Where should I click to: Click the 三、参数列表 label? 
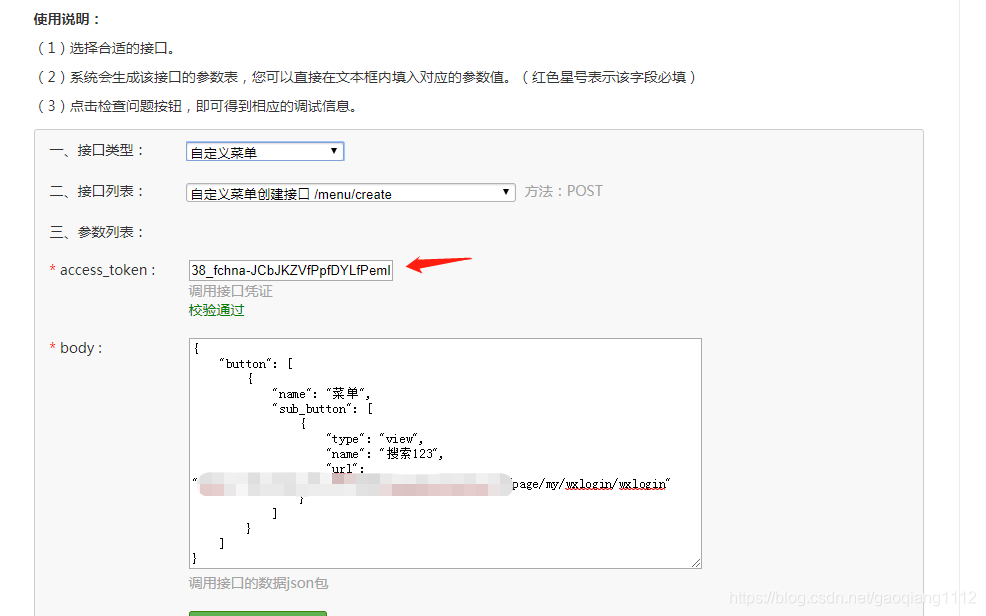click(x=97, y=232)
